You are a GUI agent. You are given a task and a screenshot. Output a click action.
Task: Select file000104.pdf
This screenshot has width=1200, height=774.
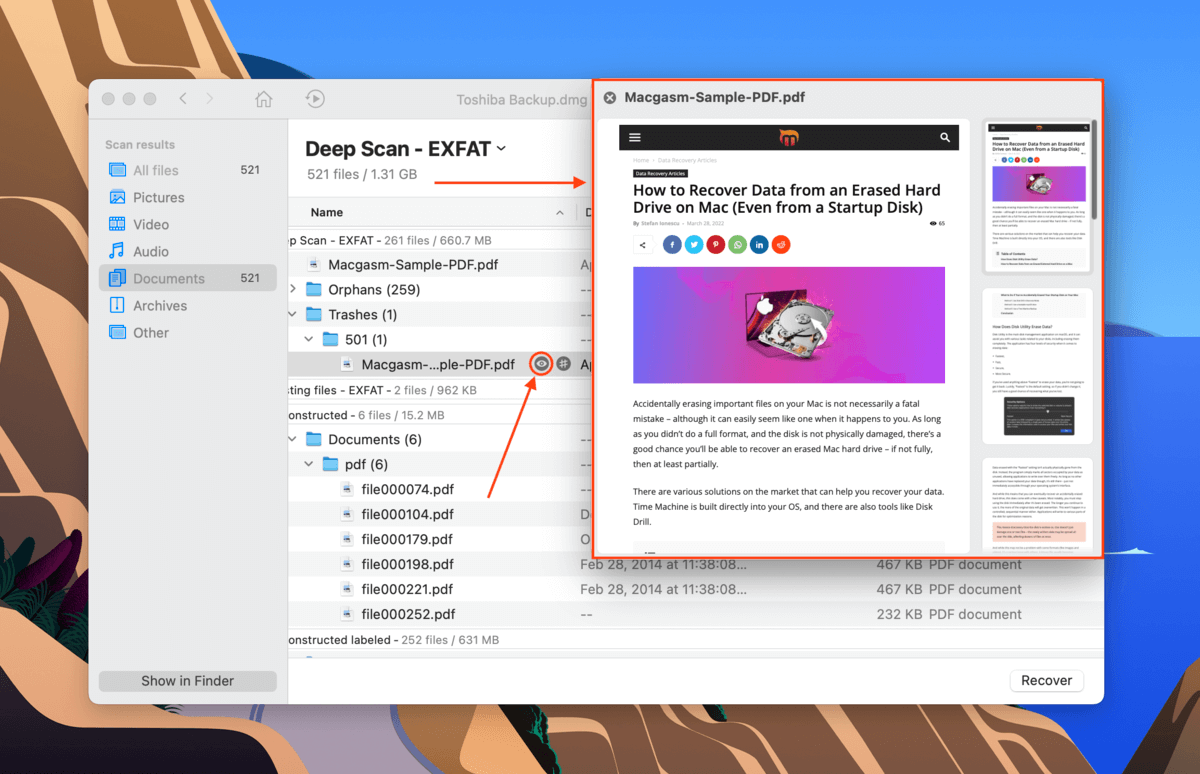[x=407, y=514]
